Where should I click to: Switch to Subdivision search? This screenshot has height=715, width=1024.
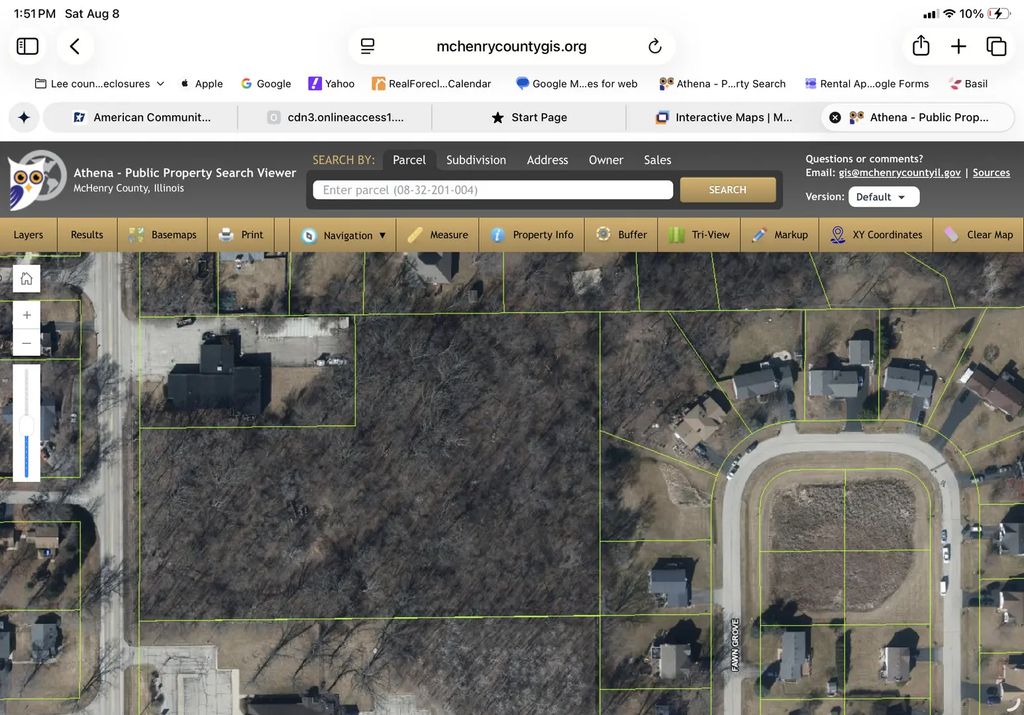click(x=476, y=160)
